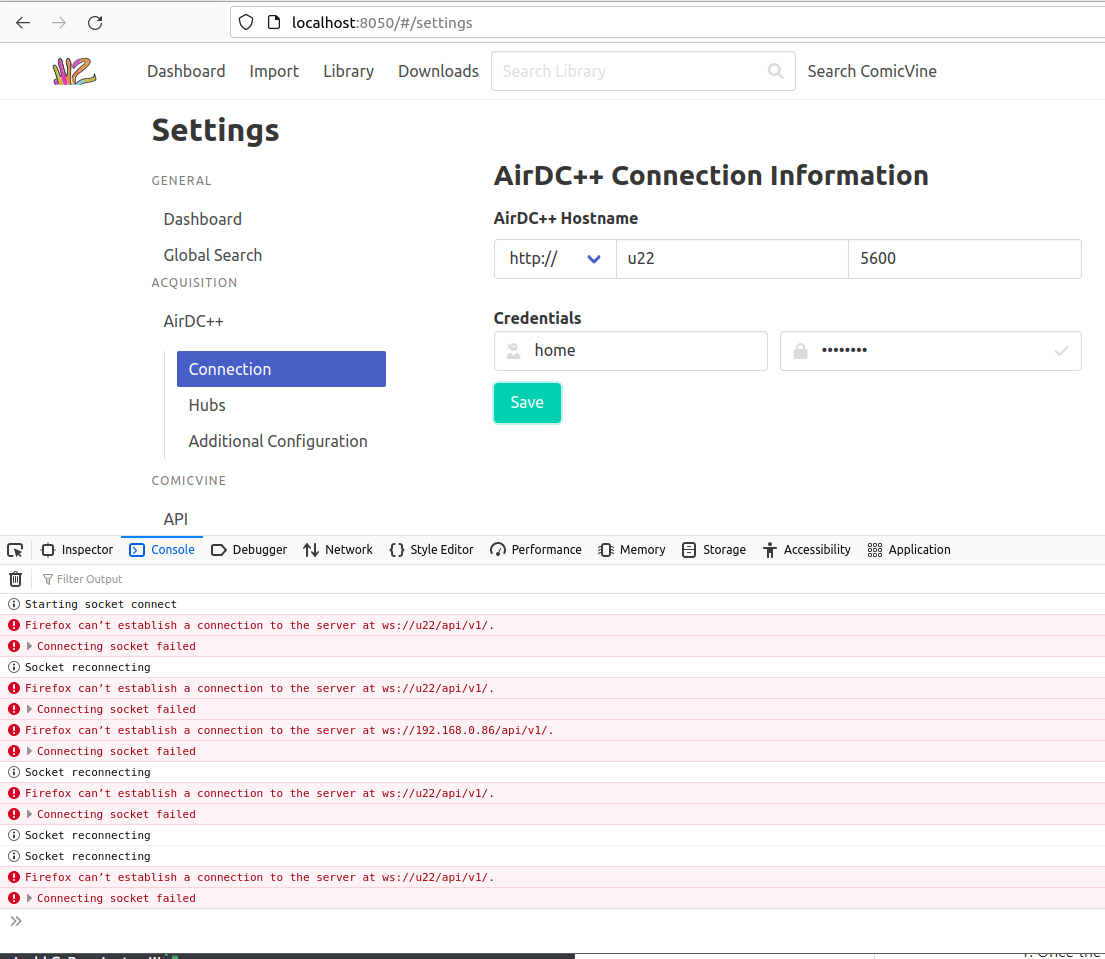The width and height of the screenshot is (1105, 959).
Task: Select Dashboard in the settings sidebar
Action: point(203,219)
